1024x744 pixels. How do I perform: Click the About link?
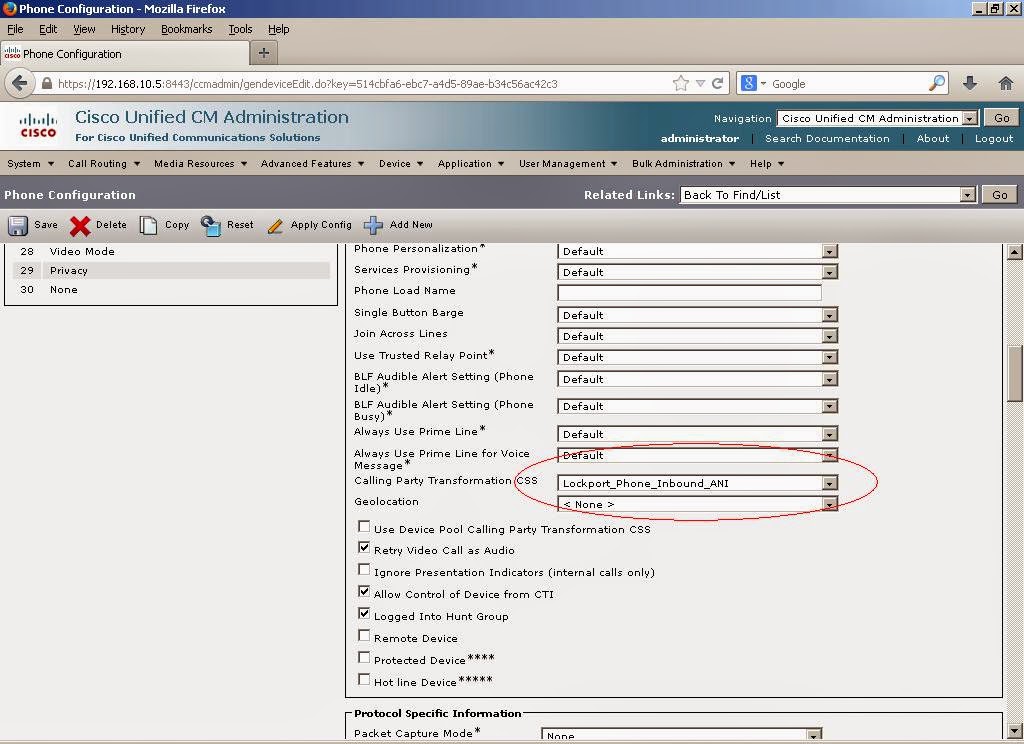point(933,138)
